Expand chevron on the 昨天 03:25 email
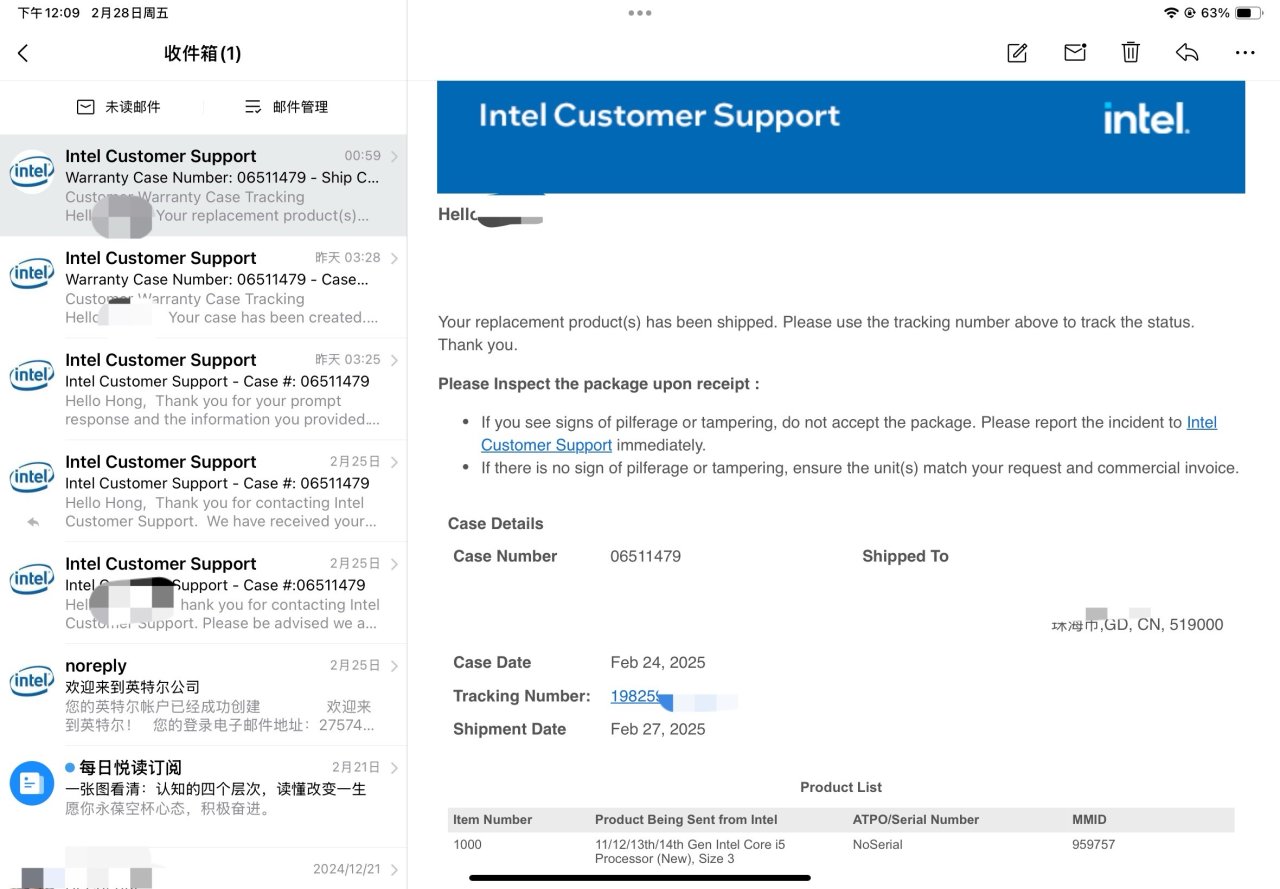Screen dimensions: 1280x889 [394, 360]
